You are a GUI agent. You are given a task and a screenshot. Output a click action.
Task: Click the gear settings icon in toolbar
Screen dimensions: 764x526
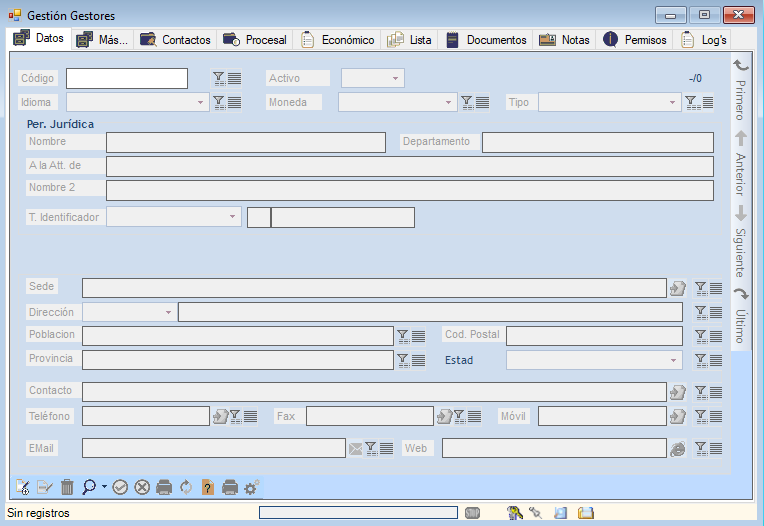[252, 487]
